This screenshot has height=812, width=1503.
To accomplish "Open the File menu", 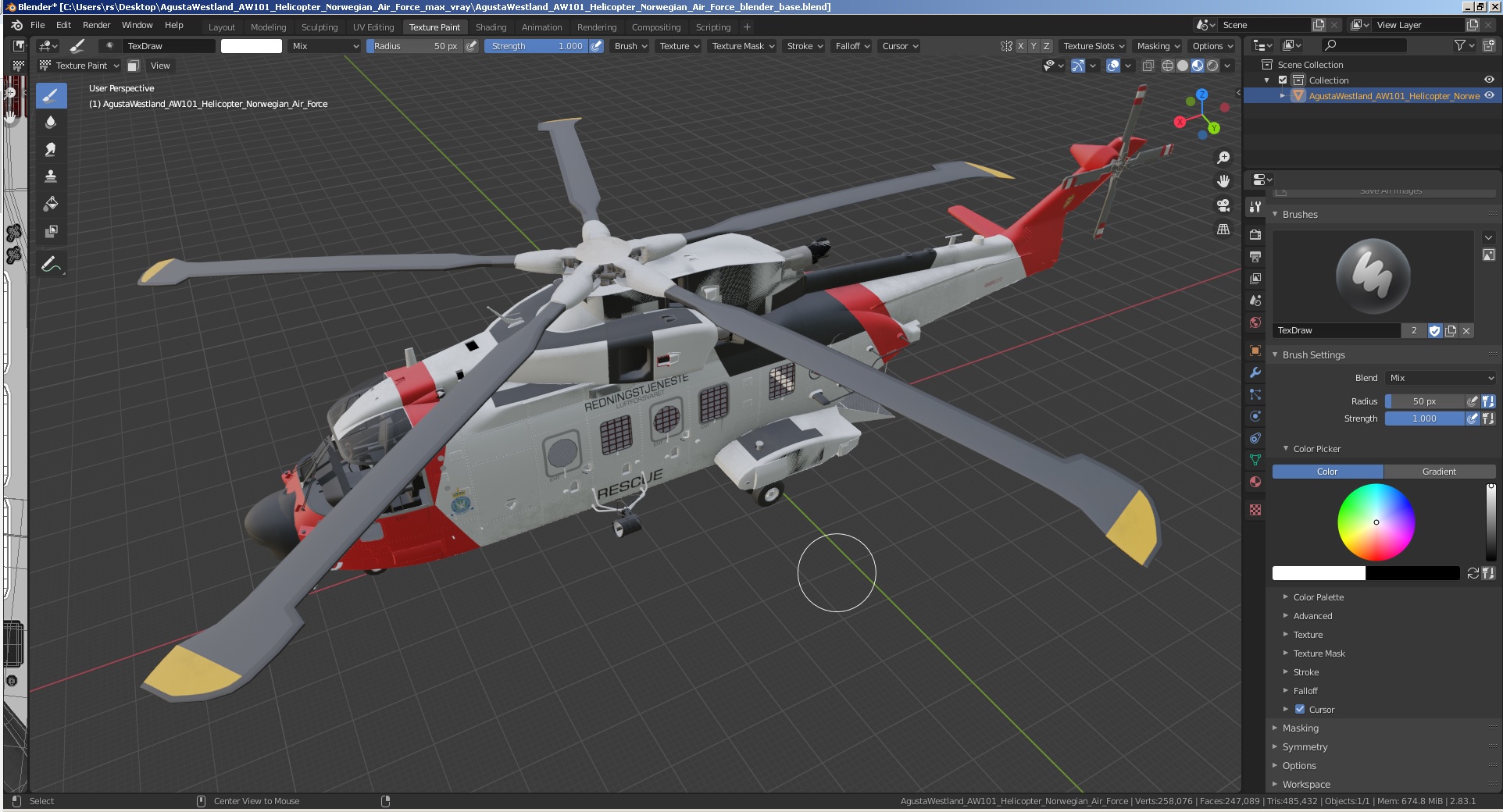I will 37,25.
